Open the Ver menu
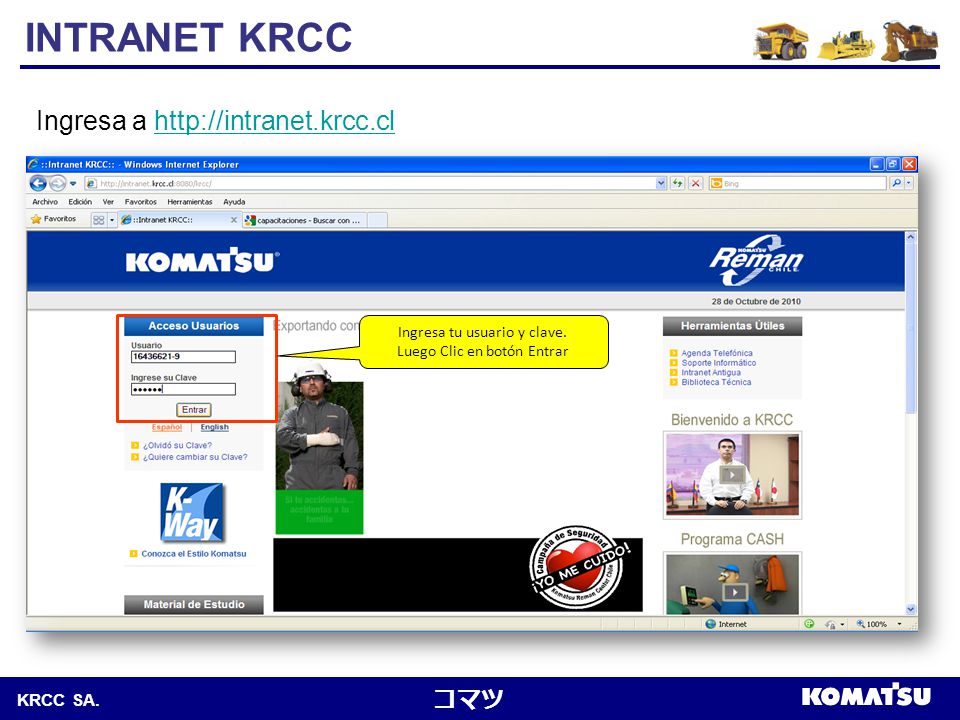The width and height of the screenshot is (960, 720). (108, 201)
